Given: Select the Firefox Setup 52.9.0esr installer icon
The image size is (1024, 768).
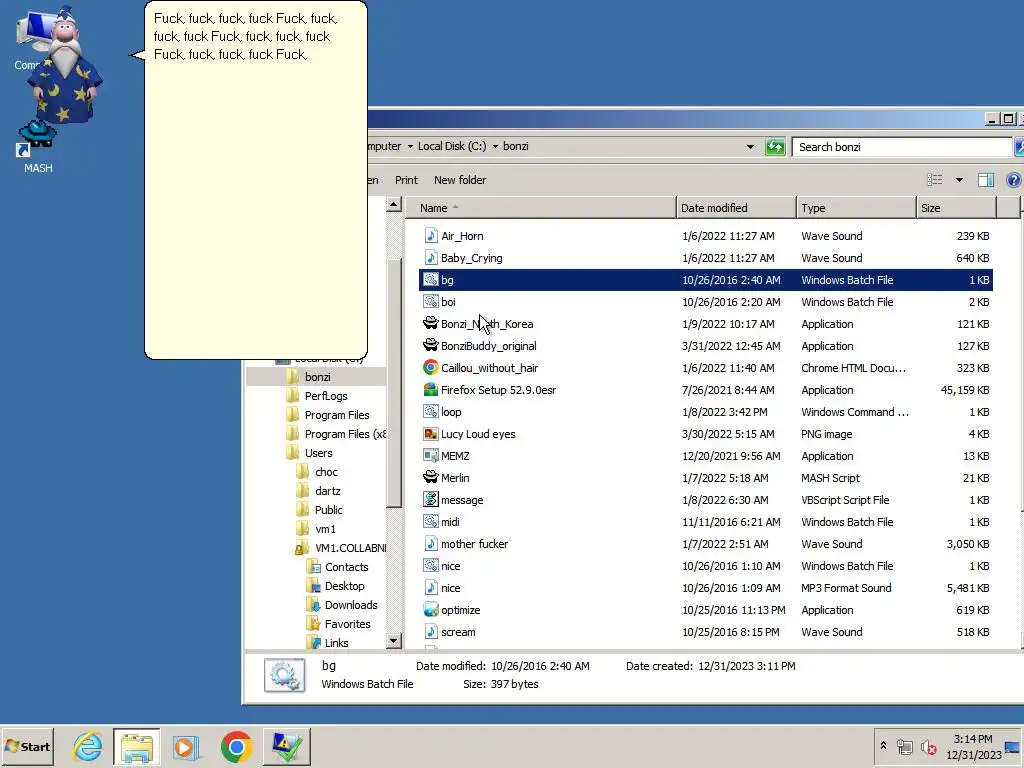Looking at the screenshot, I should [430, 390].
